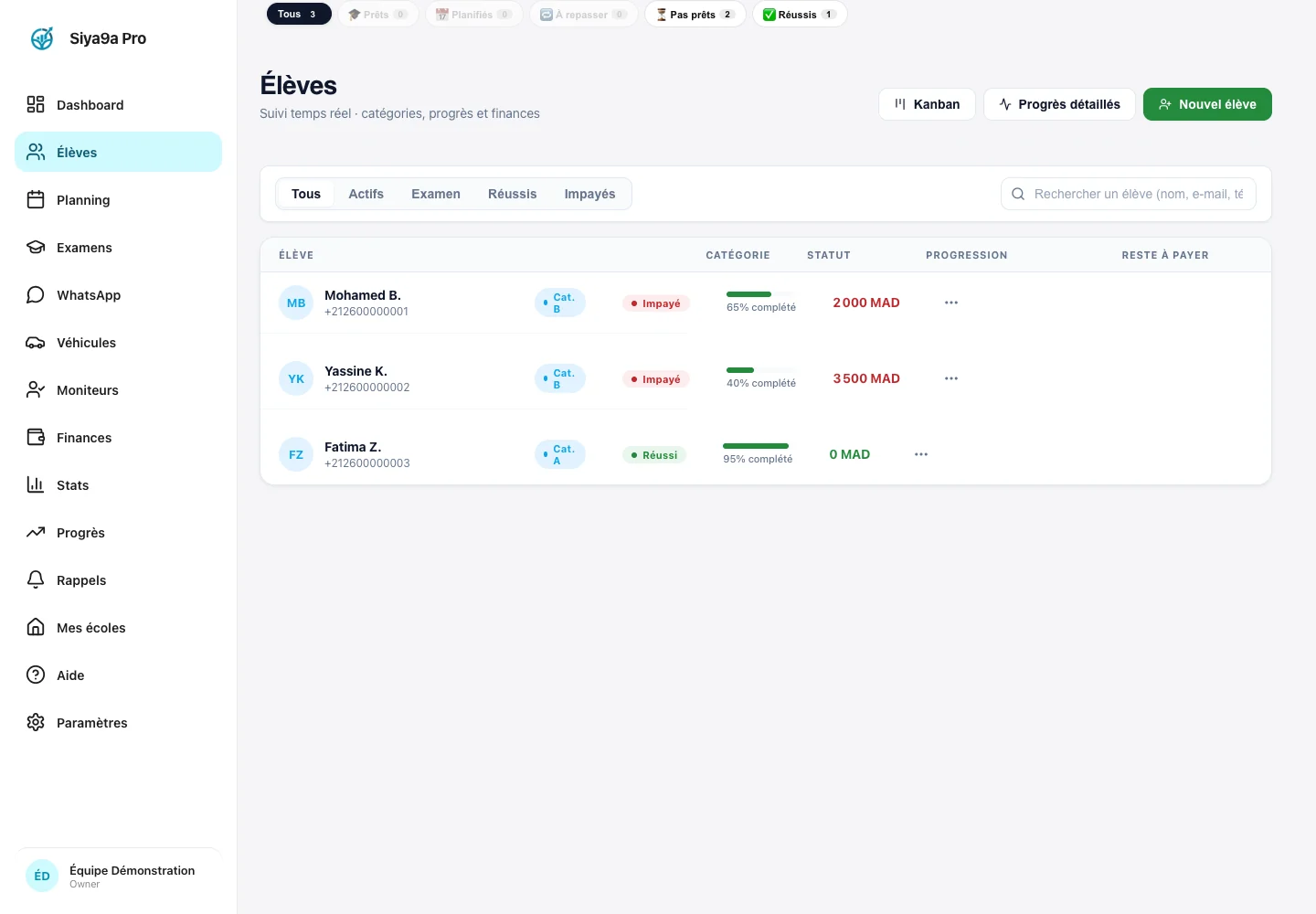
Task: Switch to the Actifs tab
Action: [x=366, y=194]
